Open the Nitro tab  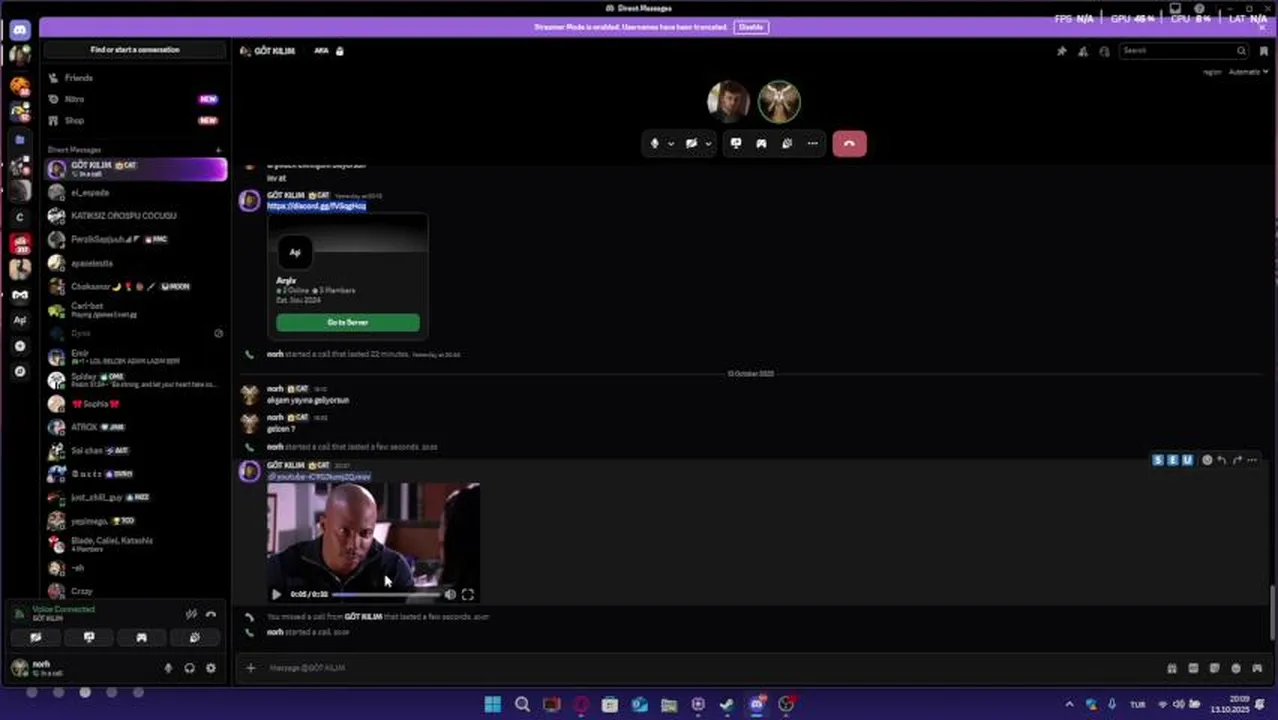point(135,99)
